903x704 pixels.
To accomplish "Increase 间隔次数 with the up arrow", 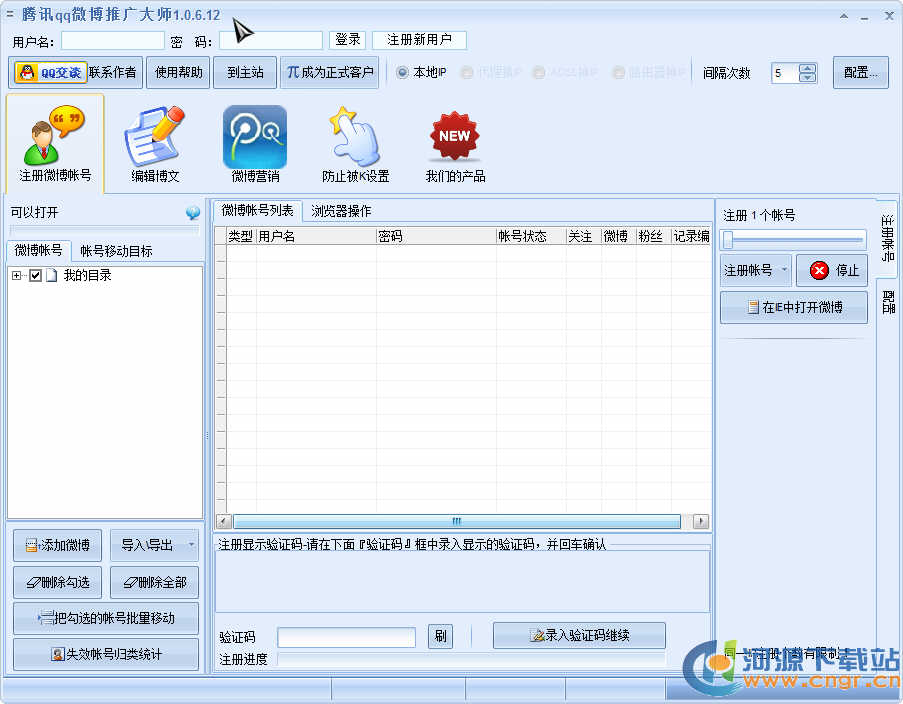I will [x=807, y=68].
